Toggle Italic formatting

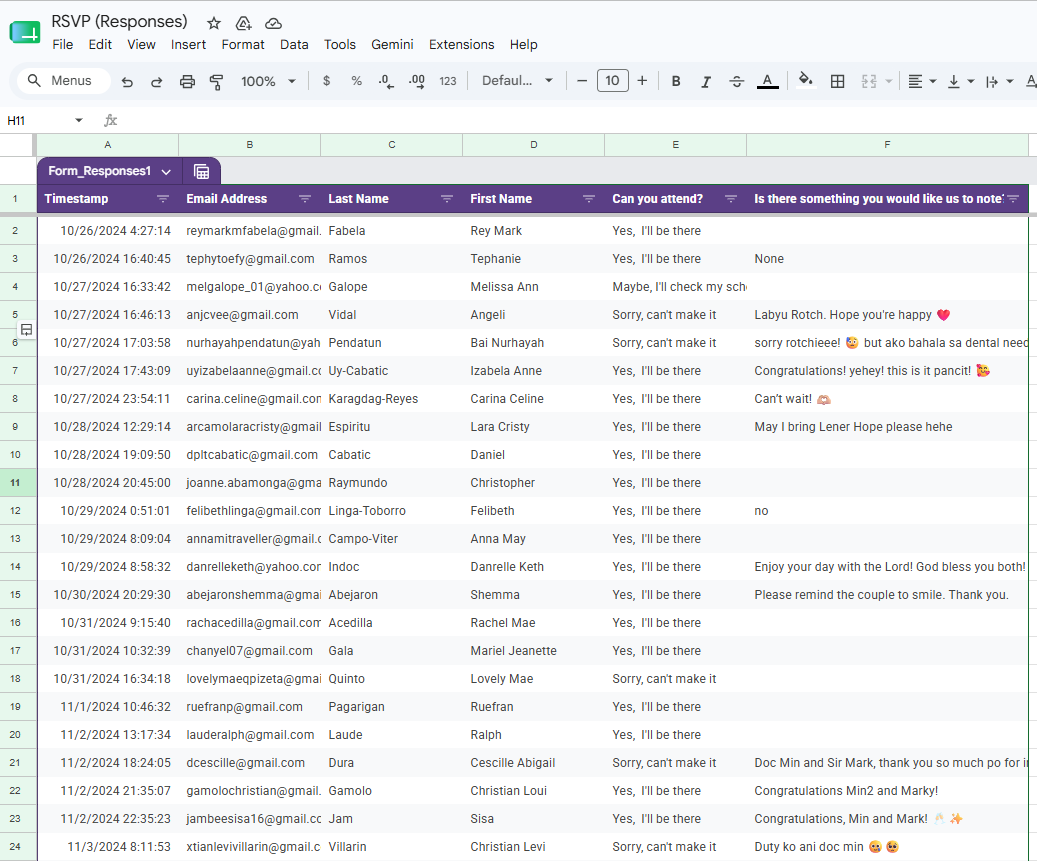706,81
